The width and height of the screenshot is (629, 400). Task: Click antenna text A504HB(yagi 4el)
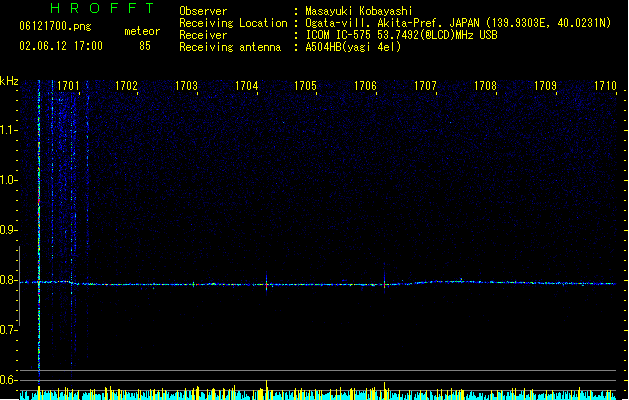pos(353,47)
